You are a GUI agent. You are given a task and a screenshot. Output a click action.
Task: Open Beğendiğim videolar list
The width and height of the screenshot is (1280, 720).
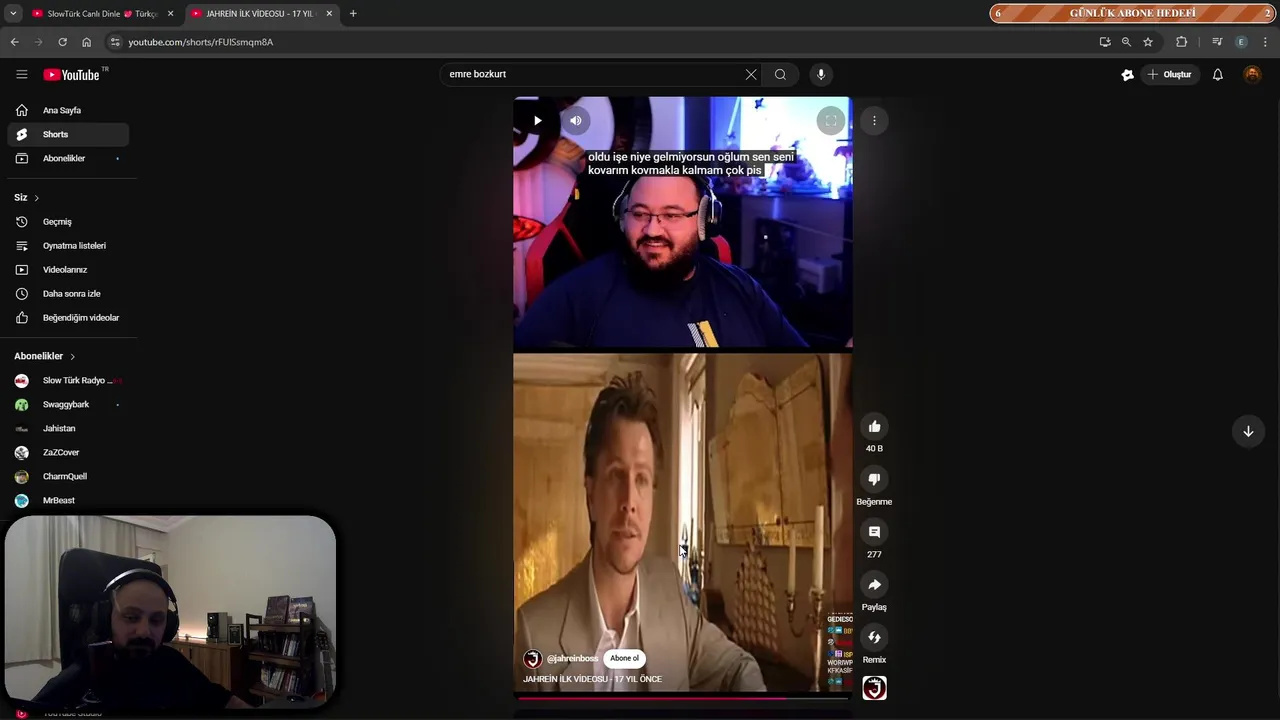(68, 317)
